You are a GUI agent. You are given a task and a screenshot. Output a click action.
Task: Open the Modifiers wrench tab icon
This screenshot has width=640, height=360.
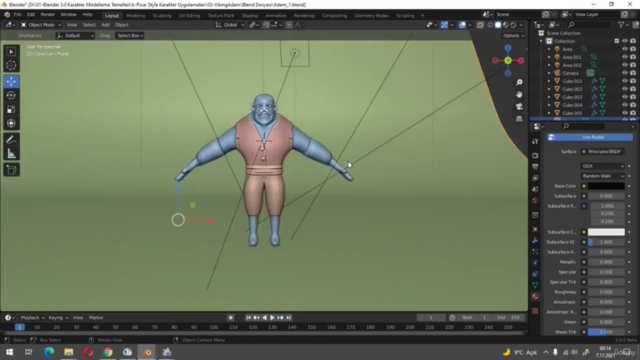tap(535, 241)
